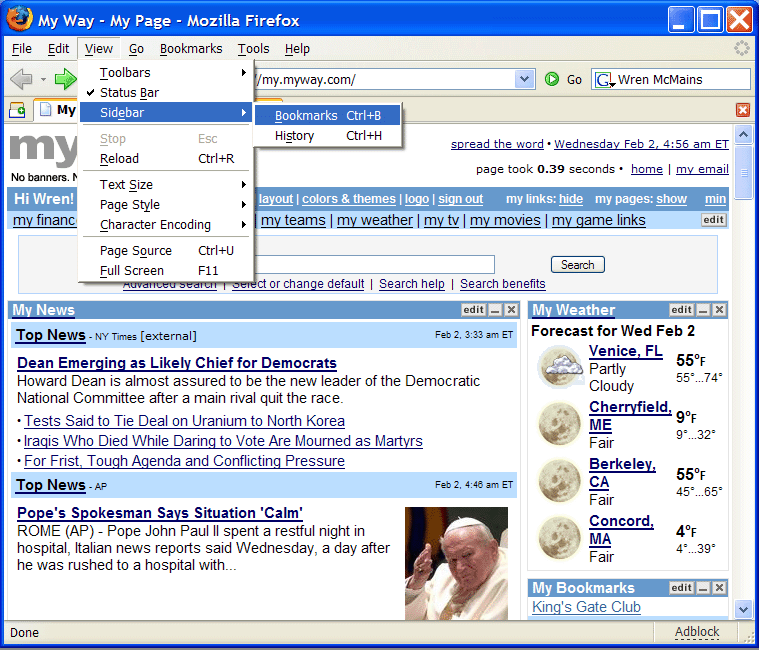The width and height of the screenshot is (759, 650).
Task: Open the King's Gate Club bookmark link
Action: 586,607
